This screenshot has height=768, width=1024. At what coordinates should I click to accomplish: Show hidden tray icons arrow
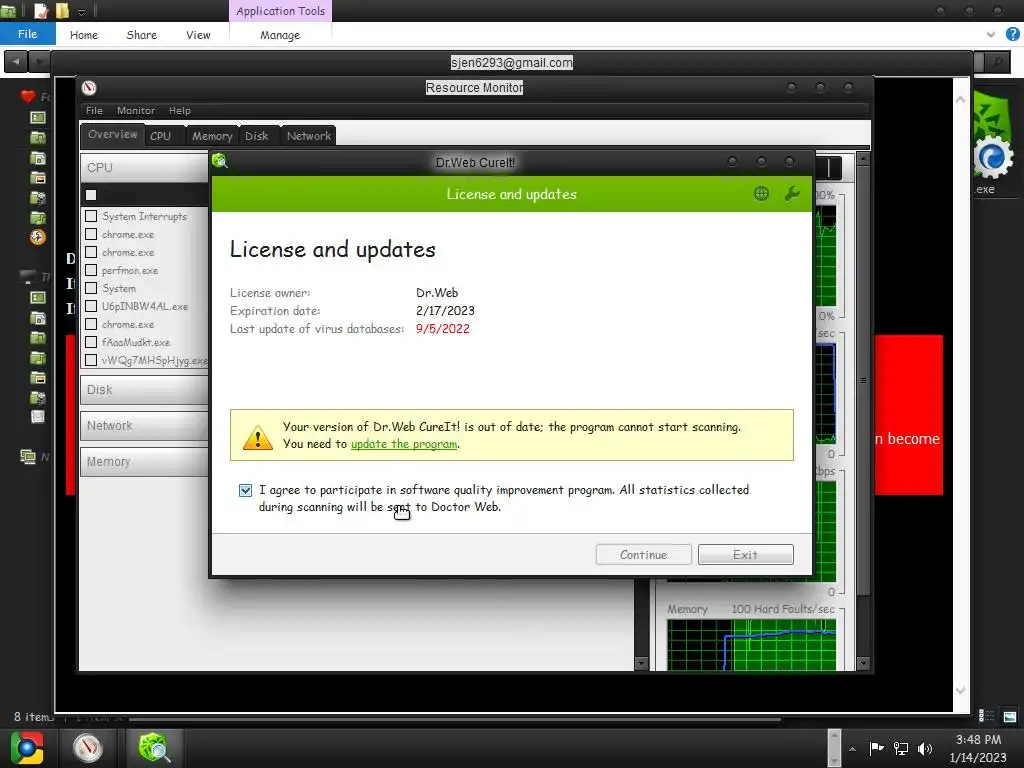tap(852, 749)
